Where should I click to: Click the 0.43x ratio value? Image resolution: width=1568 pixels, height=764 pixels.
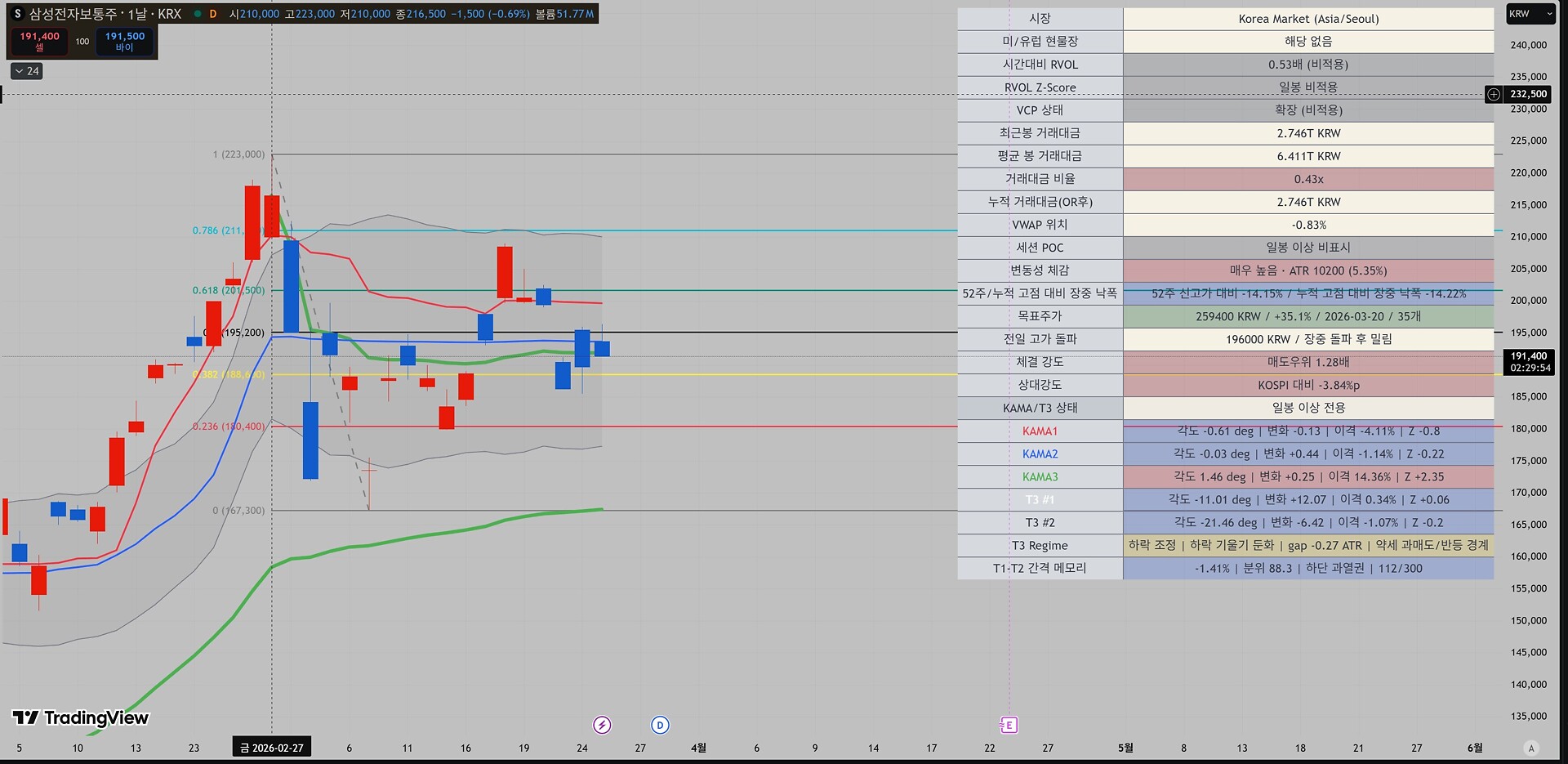(x=1308, y=179)
